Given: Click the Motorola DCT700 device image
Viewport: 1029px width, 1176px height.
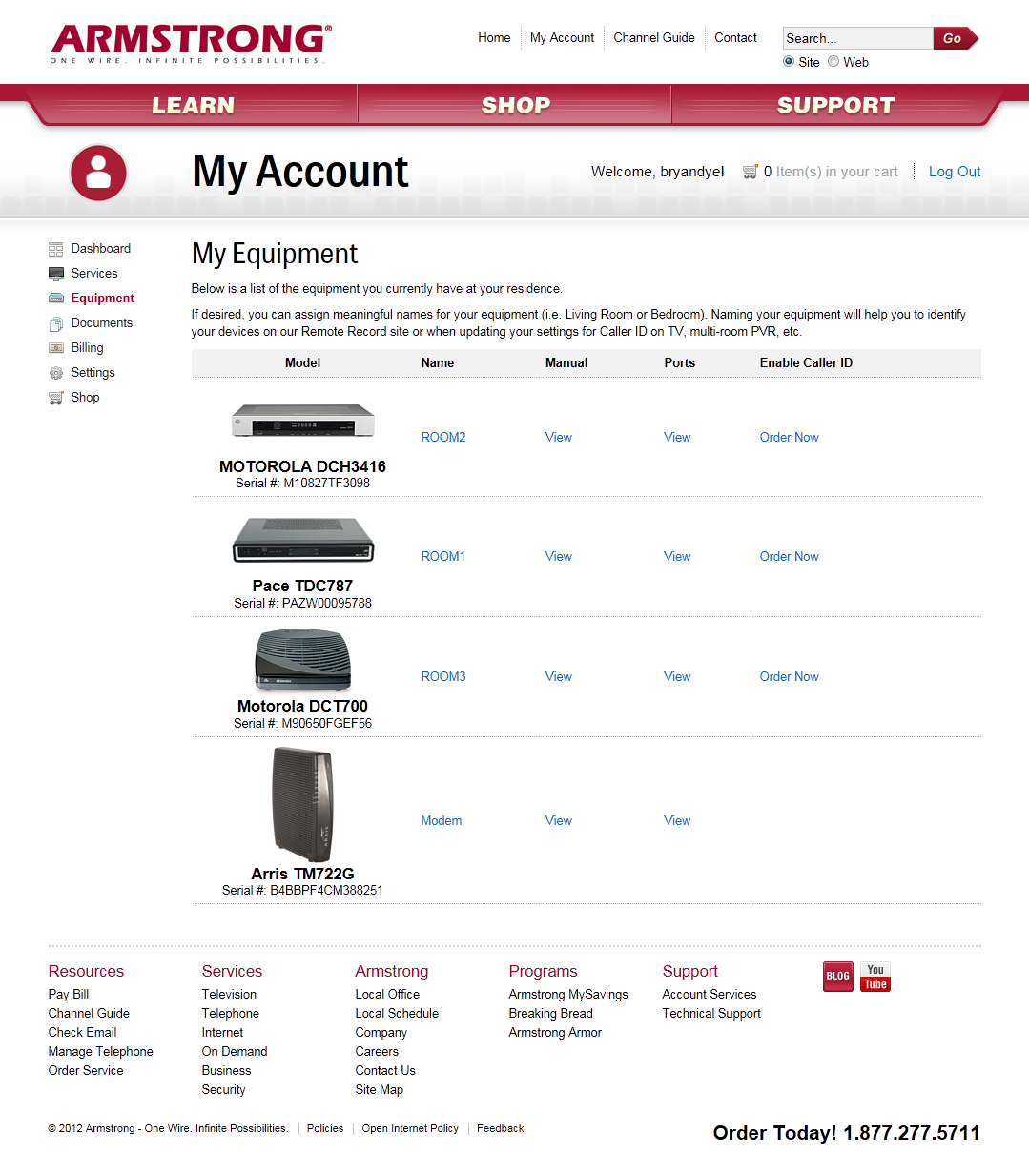Looking at the screenshot, I should click(303, 660).
